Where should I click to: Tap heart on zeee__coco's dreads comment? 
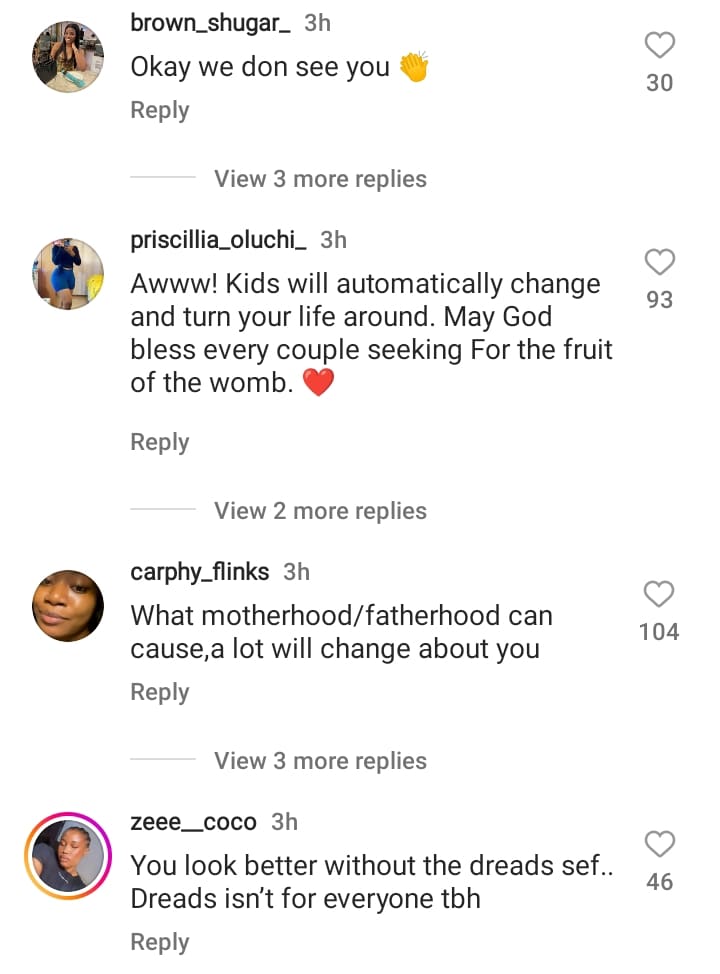point(659,844)
